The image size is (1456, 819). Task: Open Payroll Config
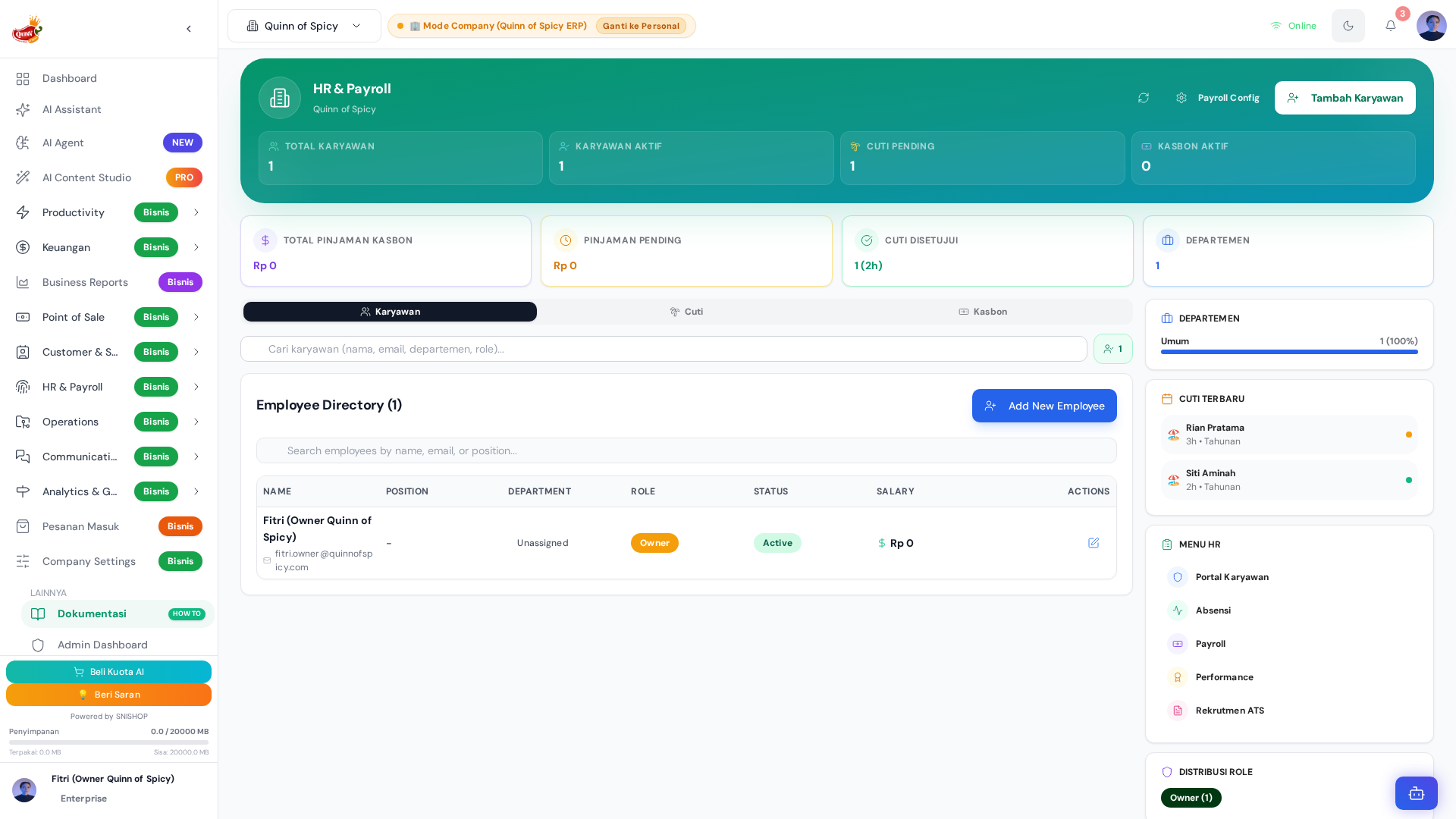tap(1218, 98)
